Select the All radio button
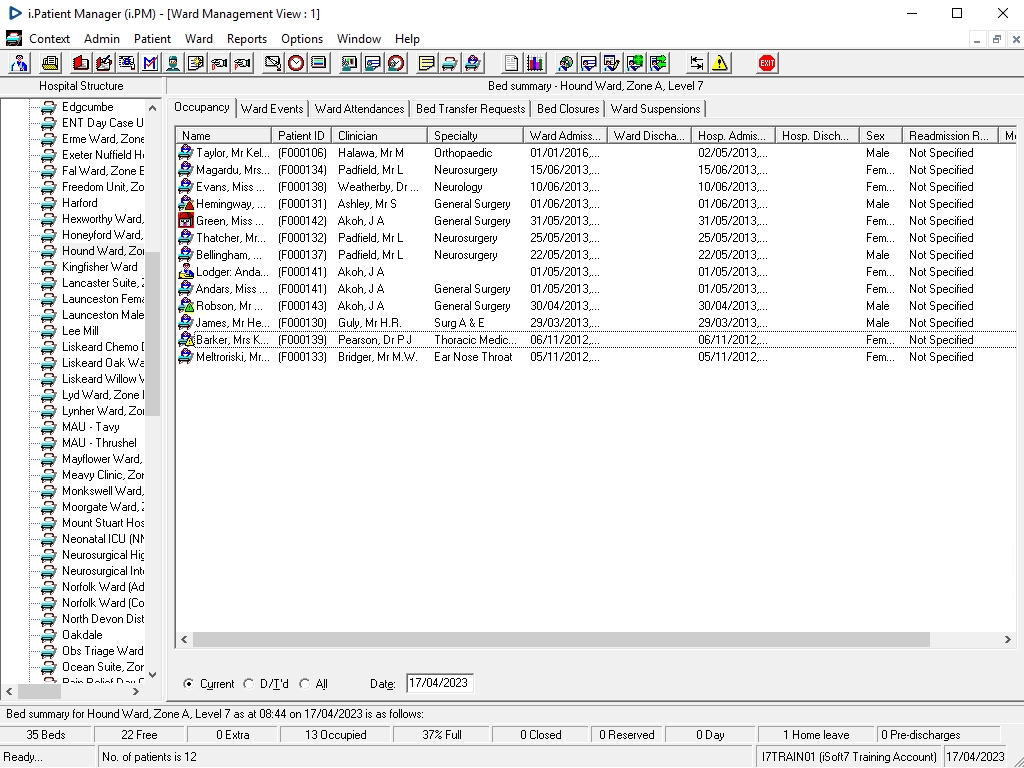This screenshot has width=1024, height=768. (304, 684)
